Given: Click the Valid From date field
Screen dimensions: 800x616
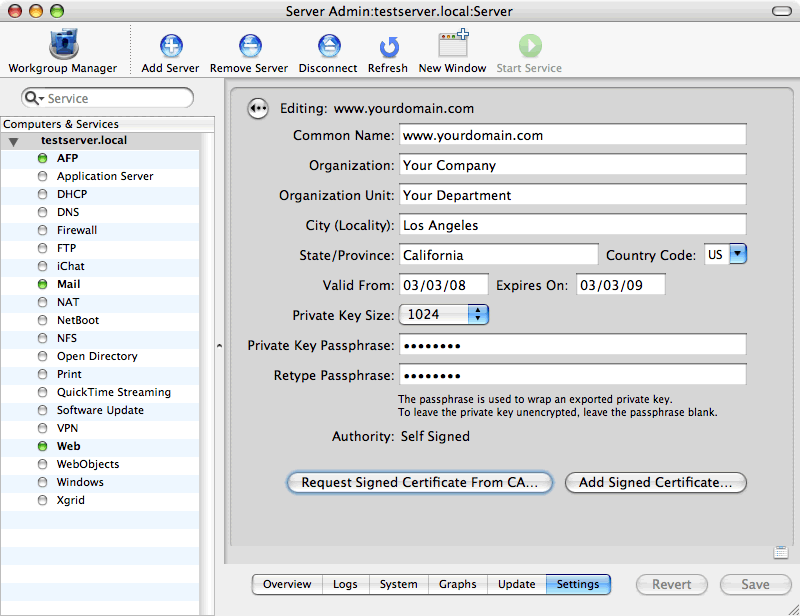Looking at the screenshot, I should (443, 285).
